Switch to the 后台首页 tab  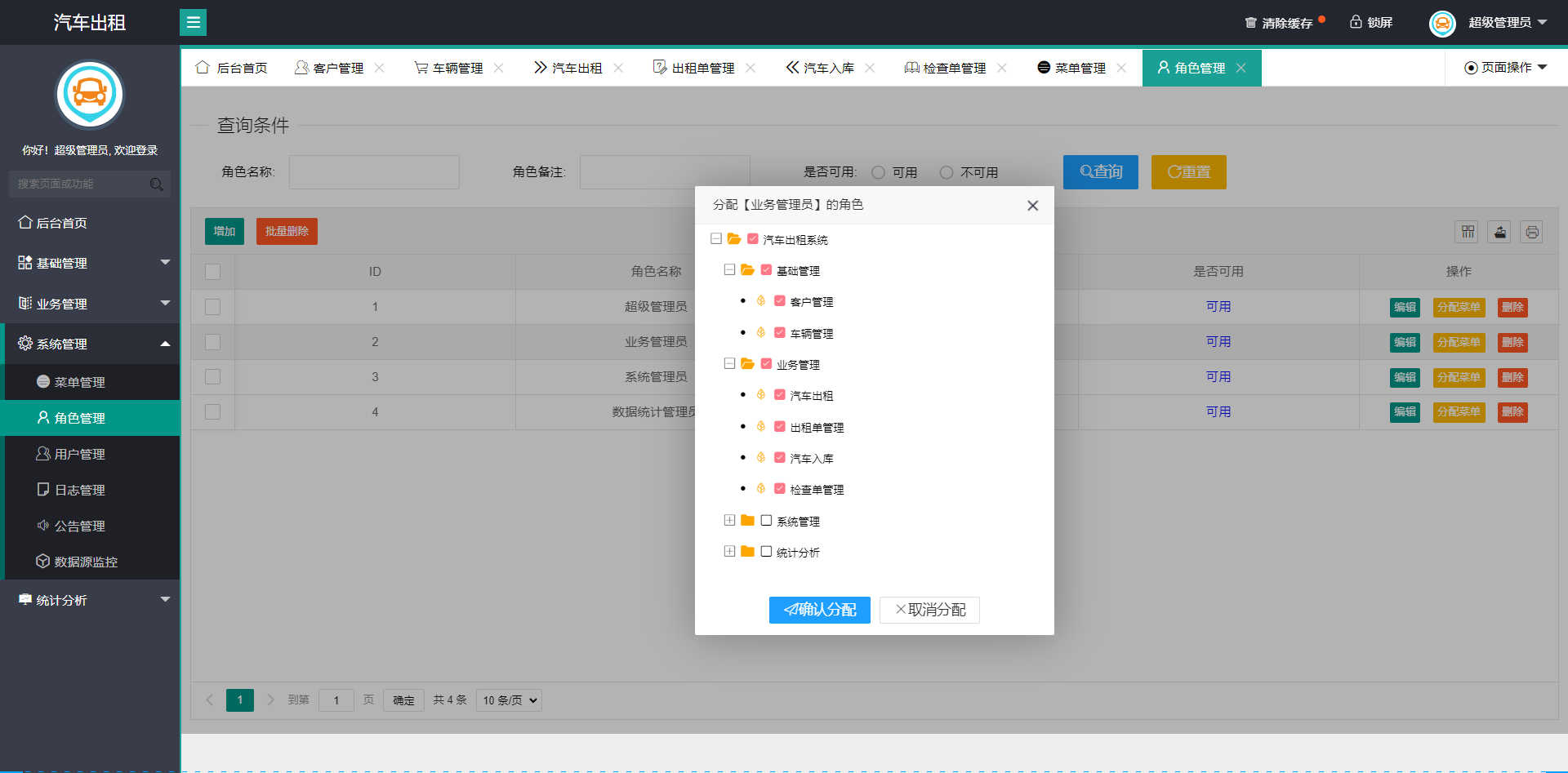[x=232, y=68]
